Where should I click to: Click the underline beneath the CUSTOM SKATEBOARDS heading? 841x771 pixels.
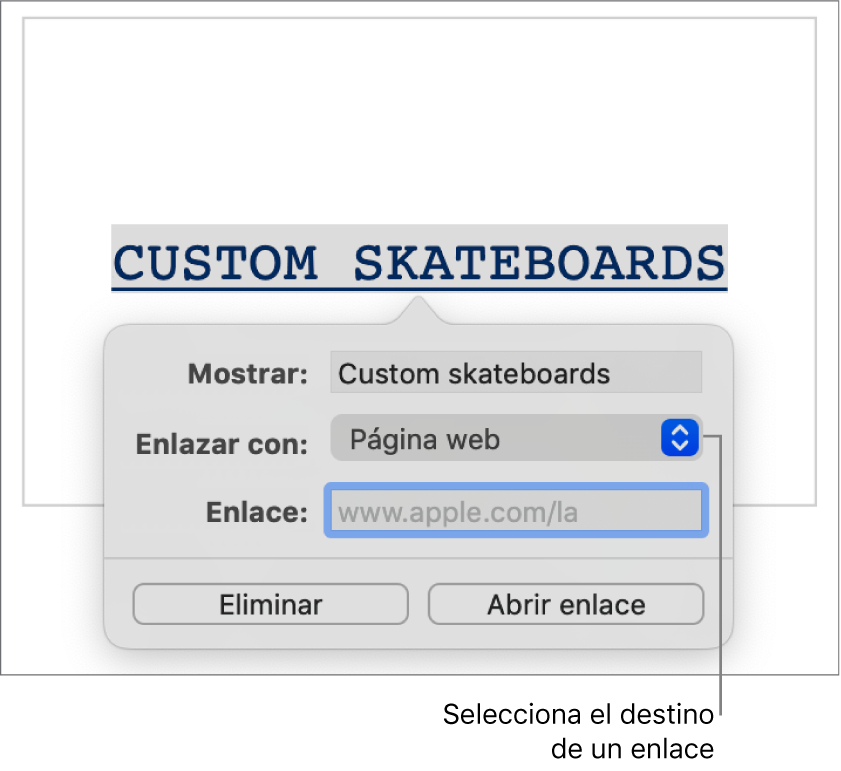(418, 290)
